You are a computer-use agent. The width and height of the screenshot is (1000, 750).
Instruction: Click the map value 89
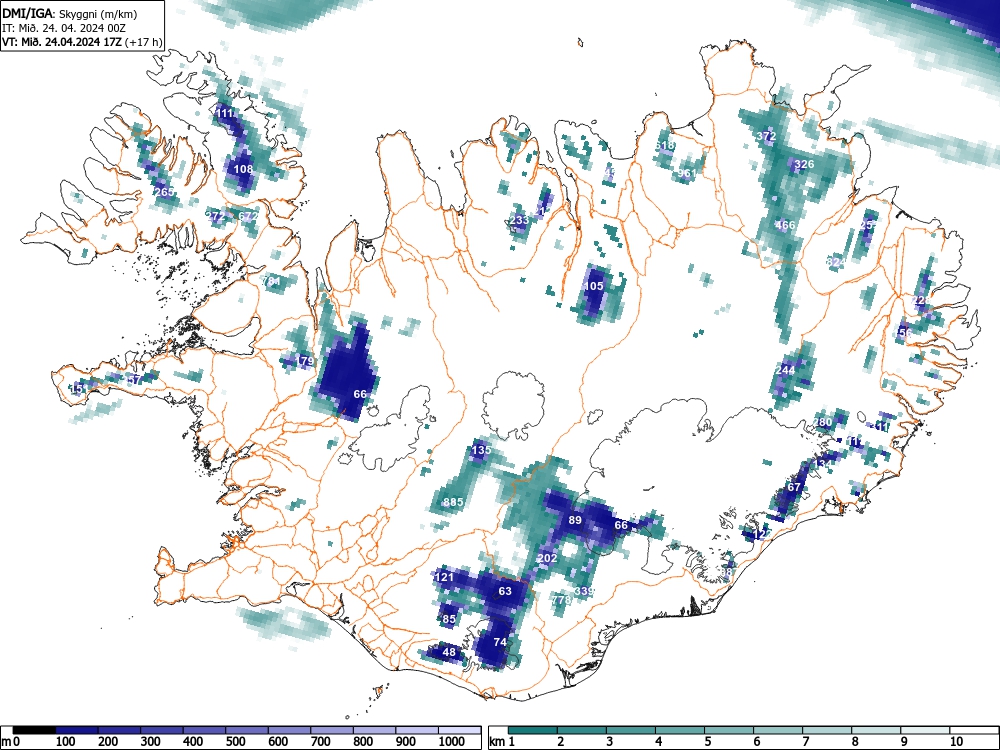(x=575, y=520)
